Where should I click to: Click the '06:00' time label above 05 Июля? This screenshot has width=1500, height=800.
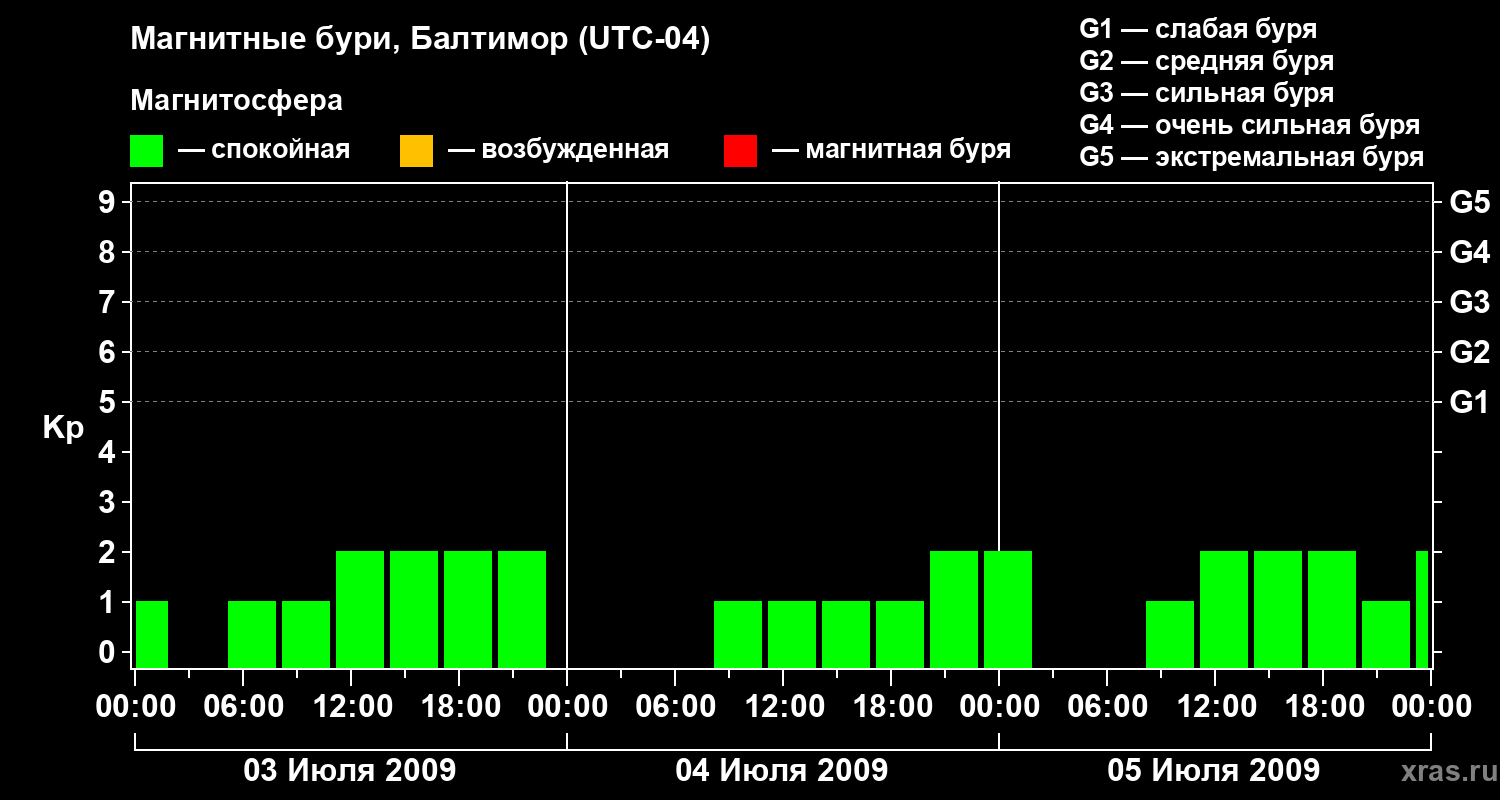pos(1107,707)
